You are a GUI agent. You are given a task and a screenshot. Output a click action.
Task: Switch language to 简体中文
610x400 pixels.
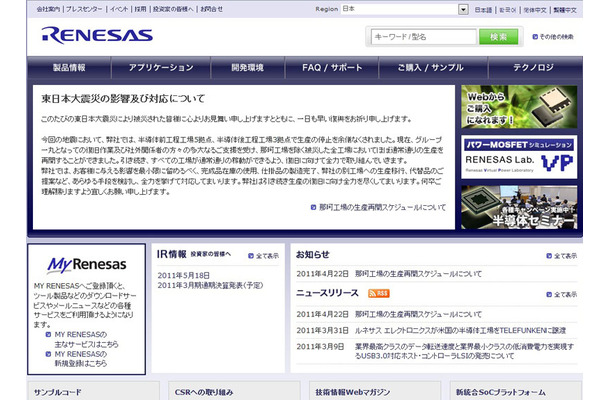point(535,10)
